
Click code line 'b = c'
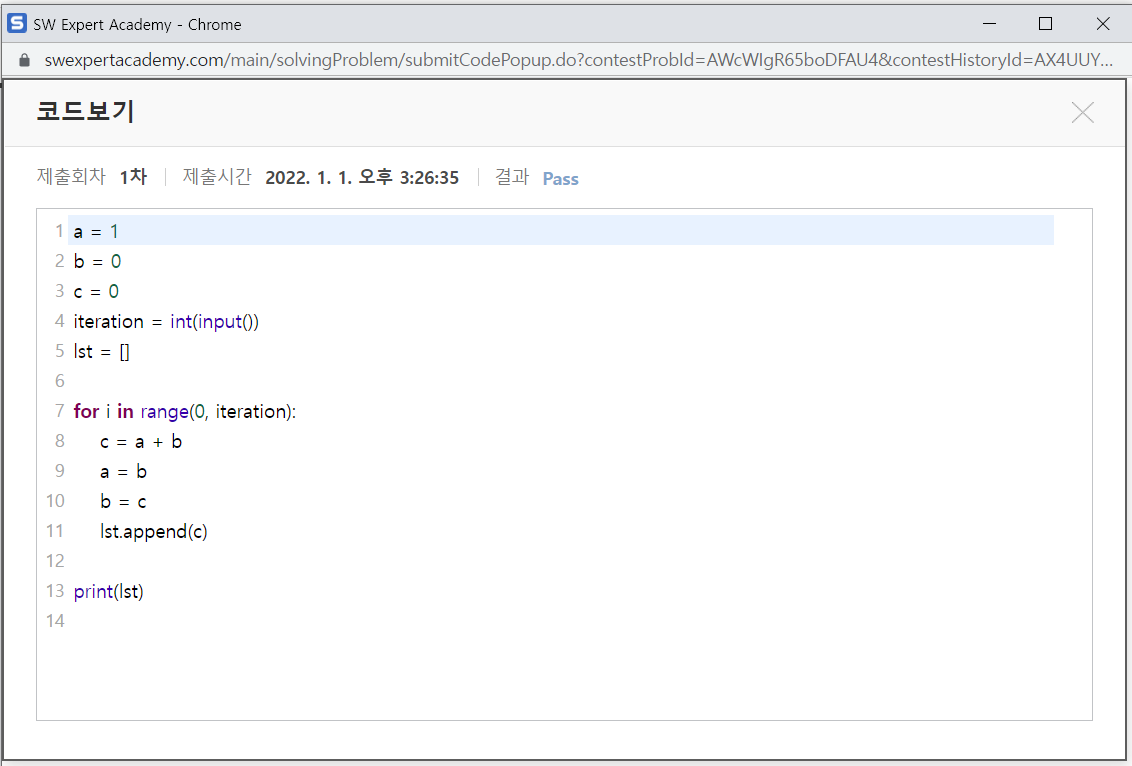coord(123,502)
